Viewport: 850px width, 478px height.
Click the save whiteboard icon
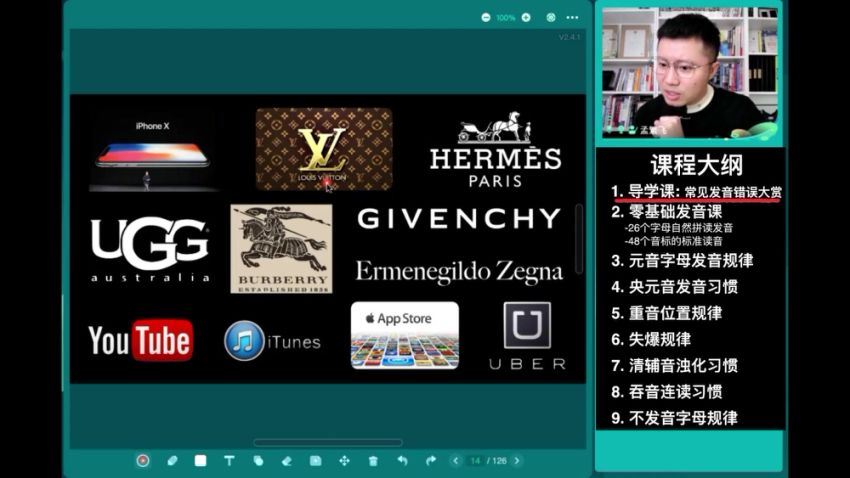tap(315, 461)
